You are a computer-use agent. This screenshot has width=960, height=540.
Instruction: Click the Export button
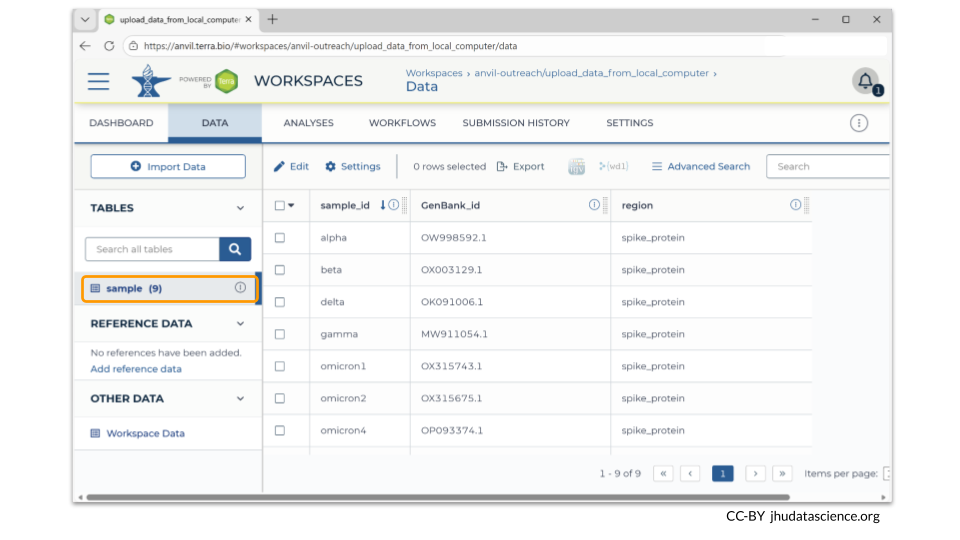520,167
